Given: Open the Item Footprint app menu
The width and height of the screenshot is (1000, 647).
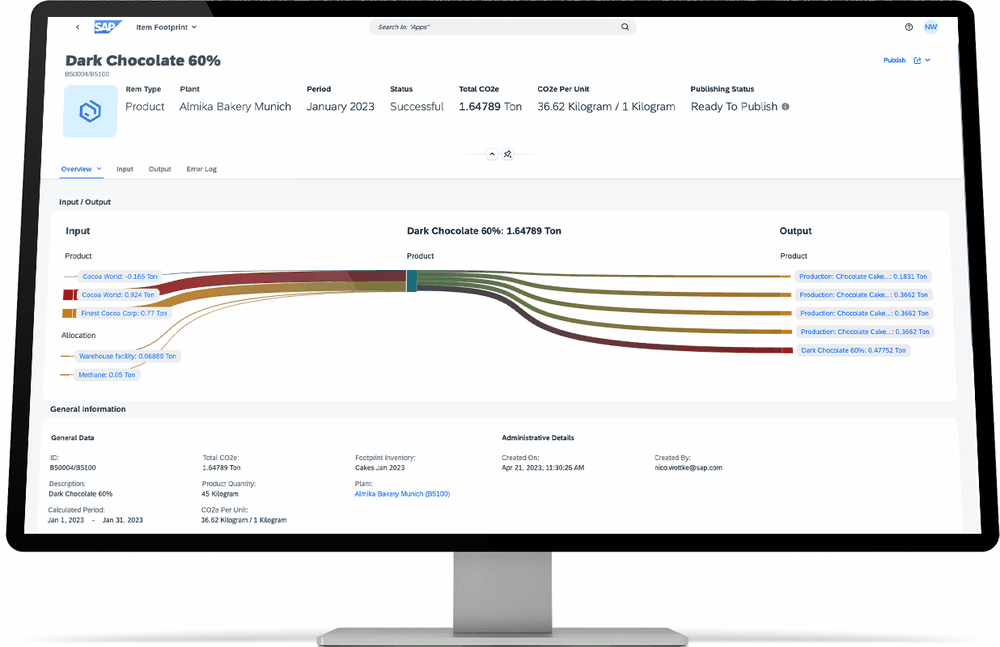Looking at the screenshot, I should click(x=166, y=27).
